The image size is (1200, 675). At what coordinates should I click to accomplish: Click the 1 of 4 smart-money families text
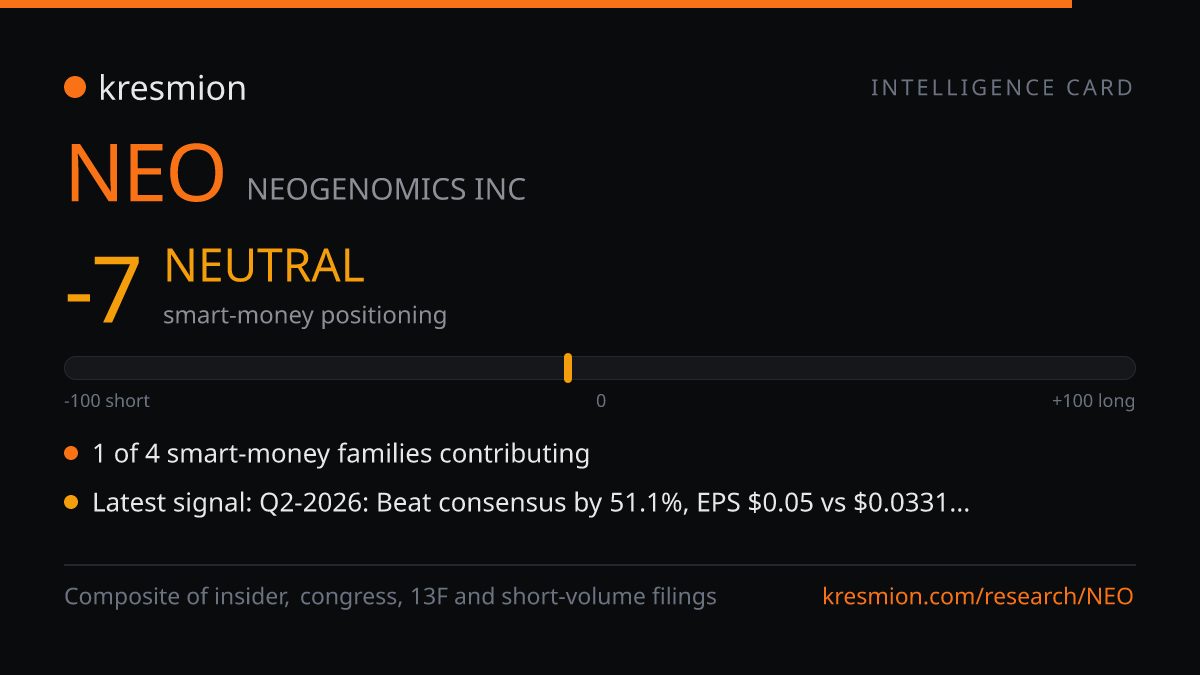(x=341, y=454)
